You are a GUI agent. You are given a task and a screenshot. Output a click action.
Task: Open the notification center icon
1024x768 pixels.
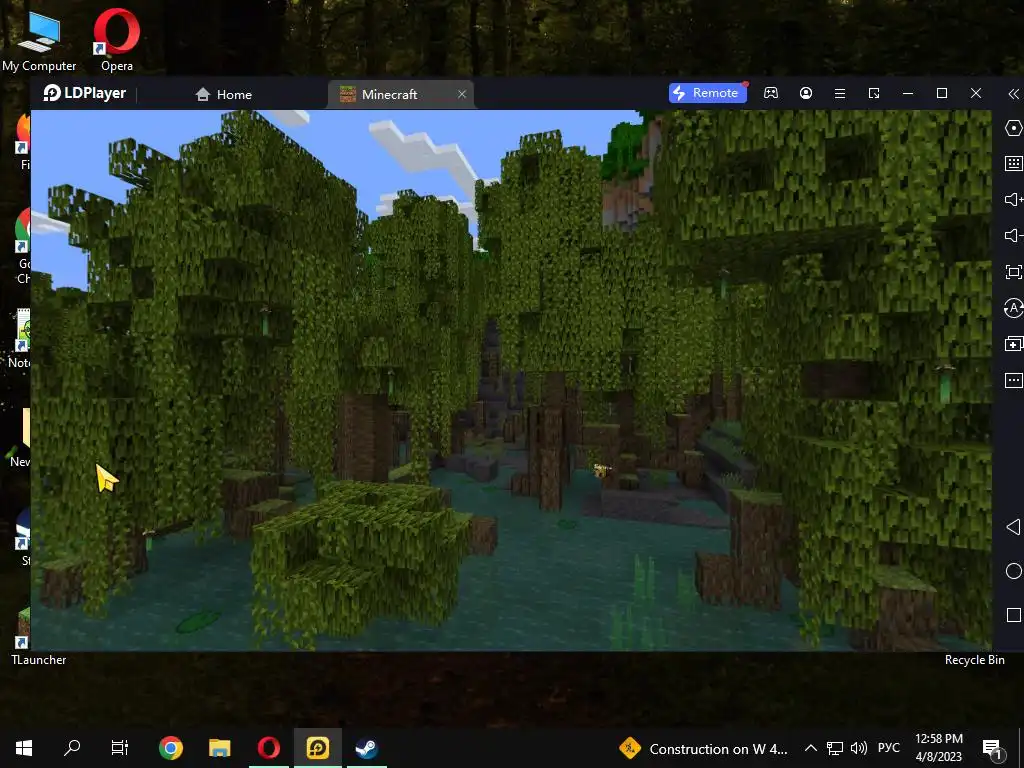click(x=993, y=748)
